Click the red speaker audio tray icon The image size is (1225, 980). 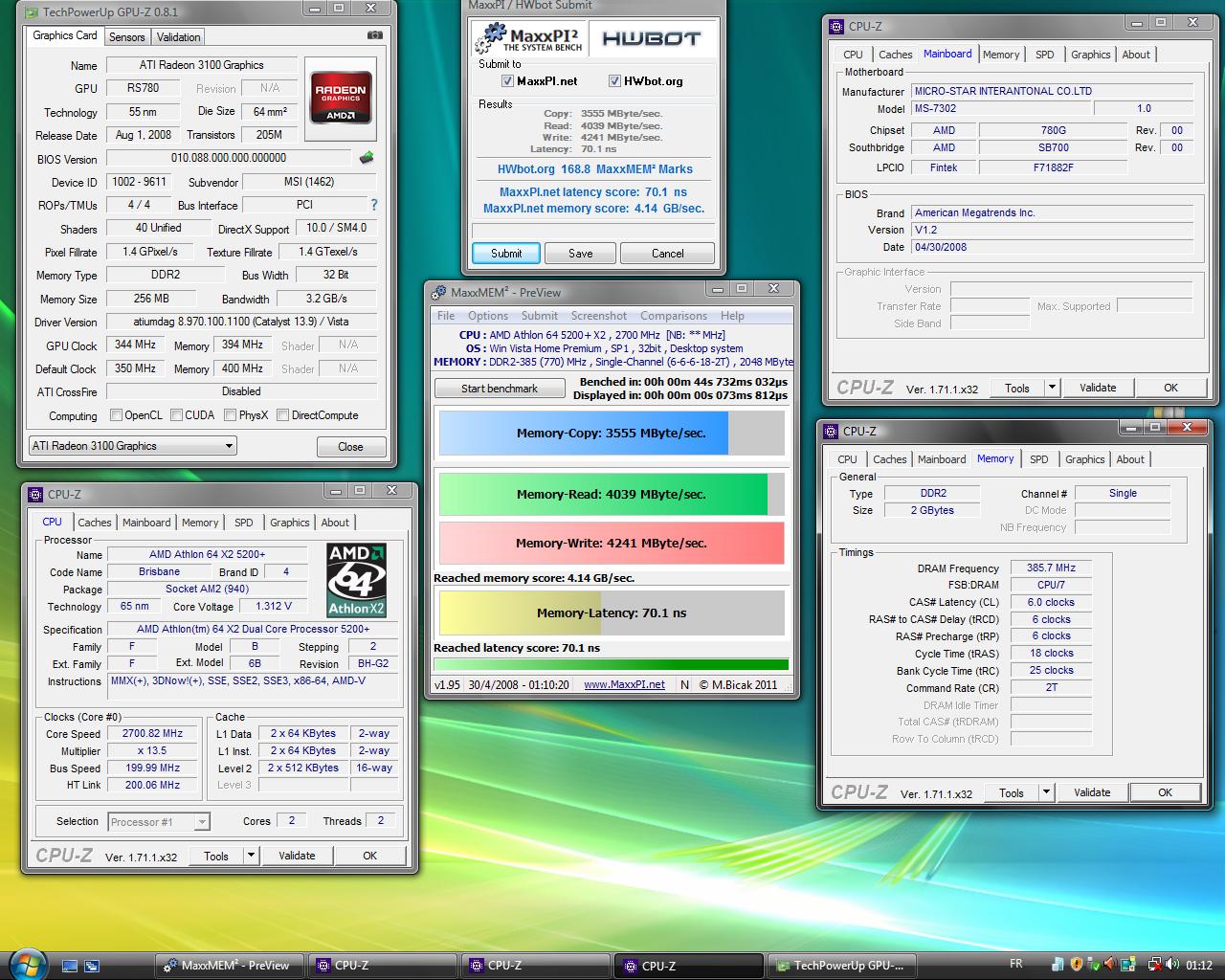tap(1110, 964)
